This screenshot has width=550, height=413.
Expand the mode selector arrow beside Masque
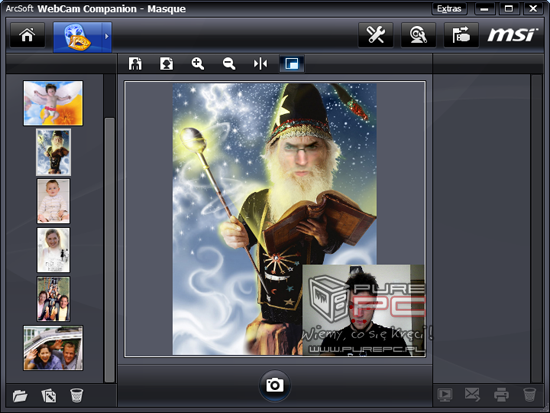(107, 36)
